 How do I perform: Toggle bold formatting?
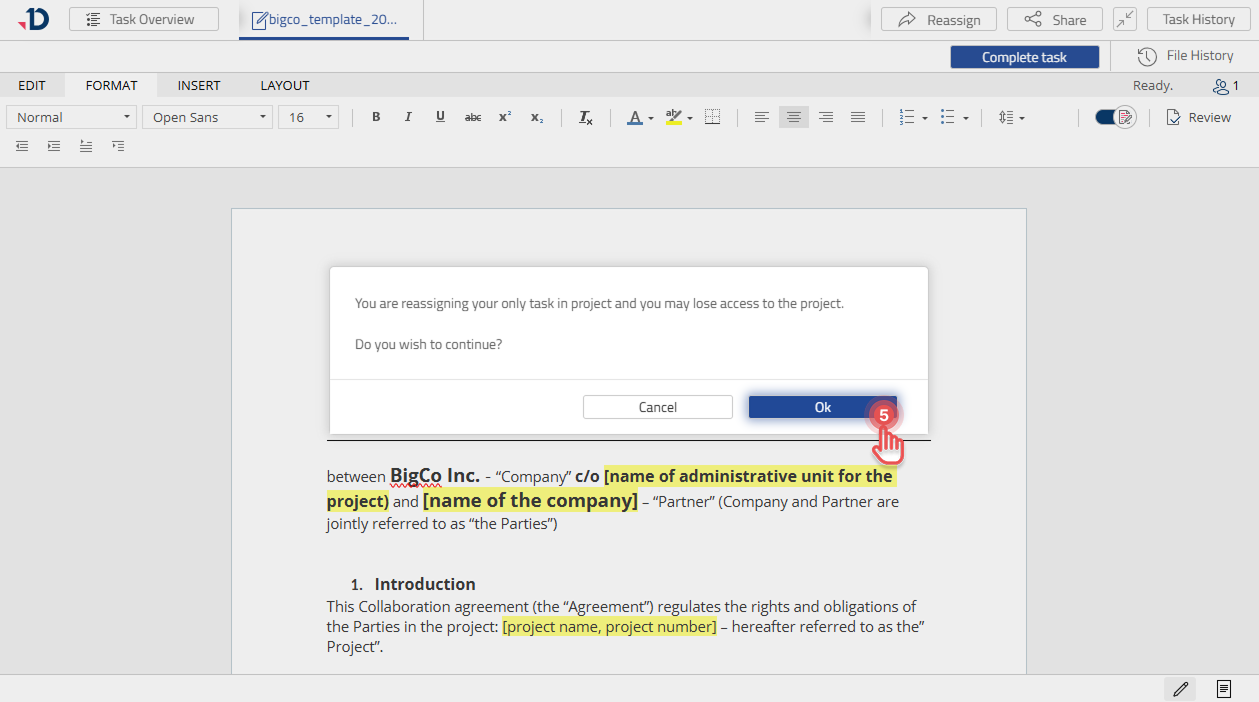(x=376, y=117)
